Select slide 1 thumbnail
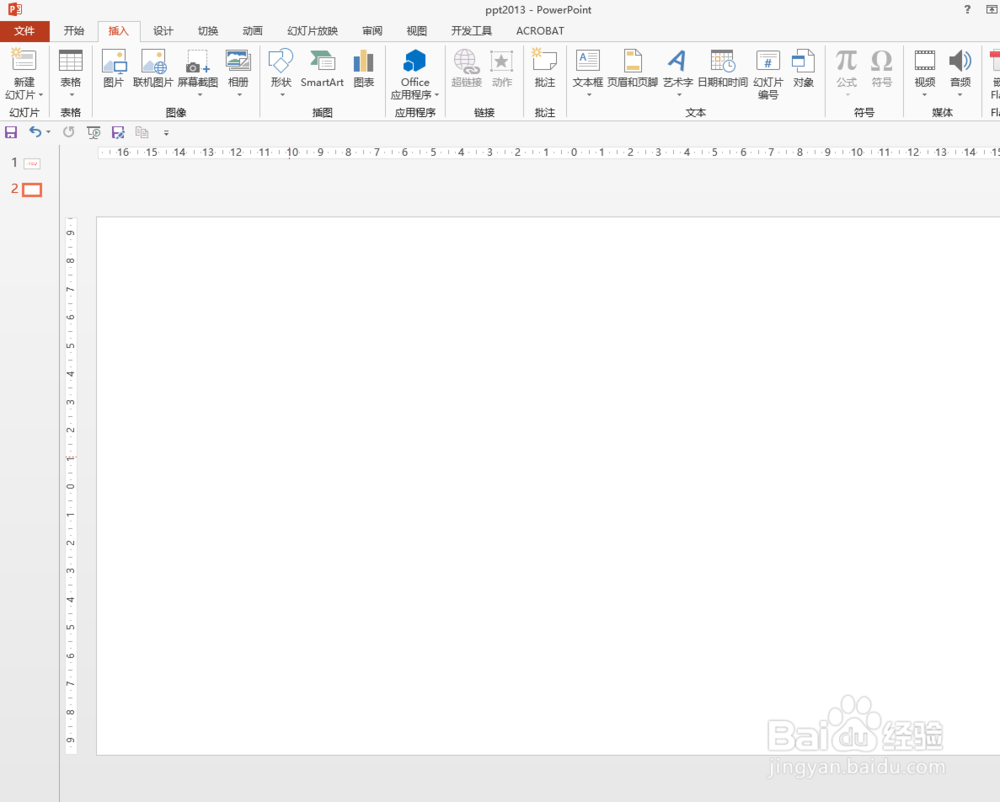This screenshot has width=1000, height=802. click(x=32, y=164)
